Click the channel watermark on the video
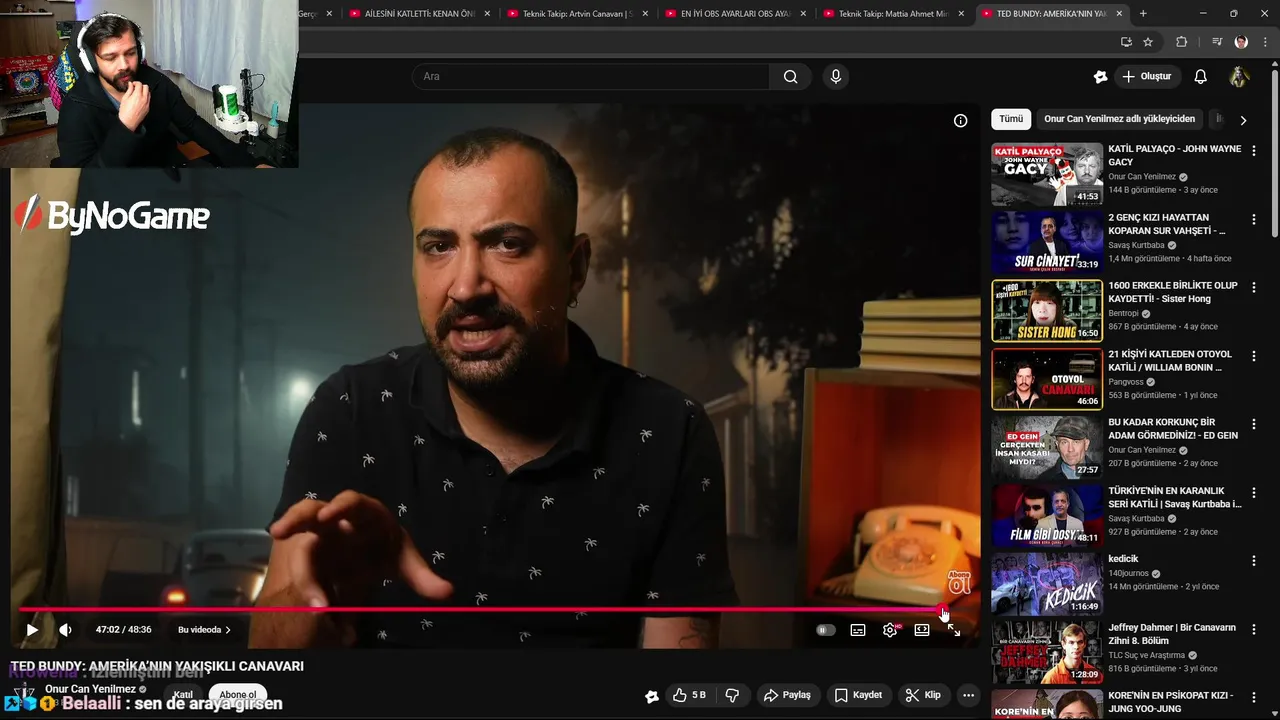 [x=958, y=582]
